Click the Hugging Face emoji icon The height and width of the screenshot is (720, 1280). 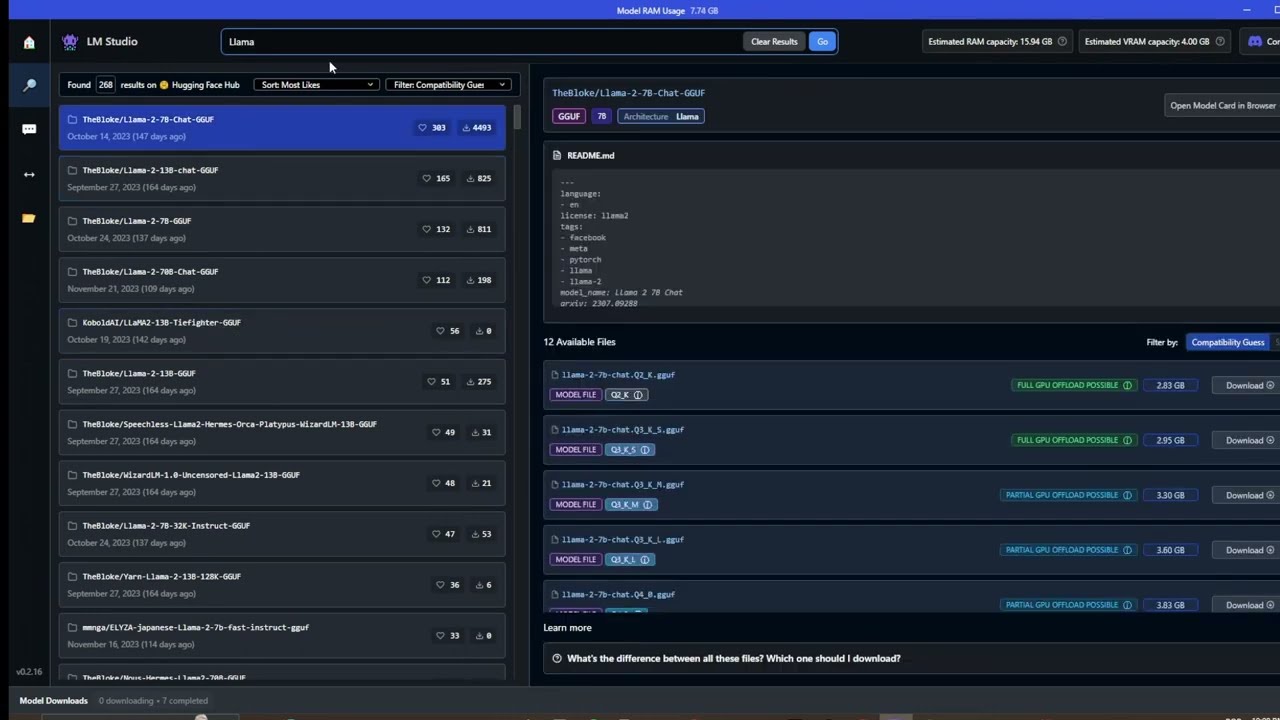(164, 85)
